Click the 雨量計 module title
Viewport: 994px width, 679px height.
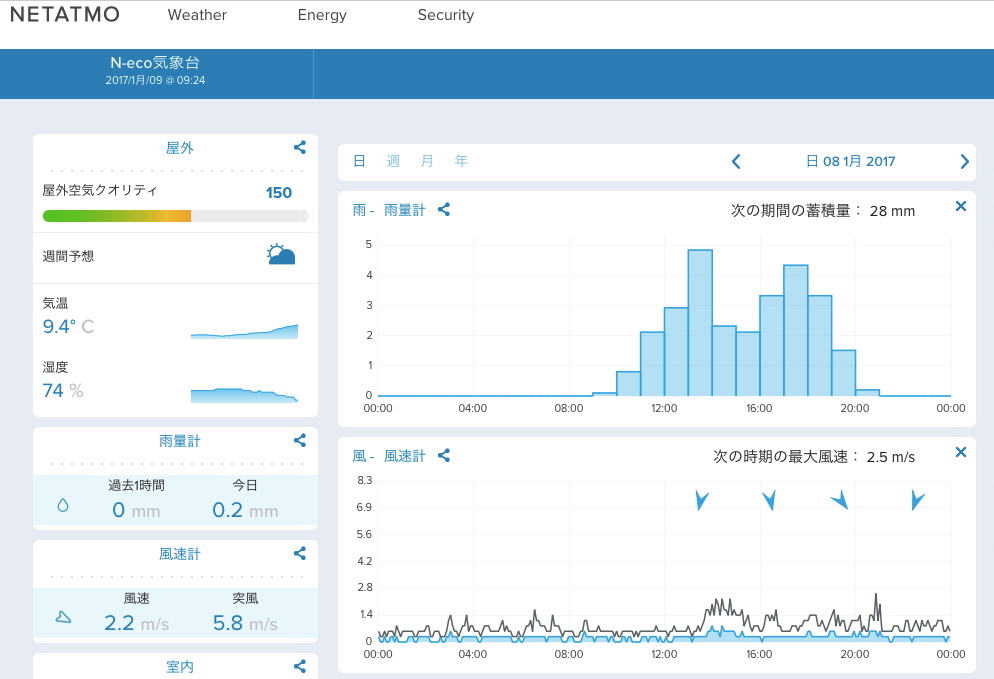179,441
